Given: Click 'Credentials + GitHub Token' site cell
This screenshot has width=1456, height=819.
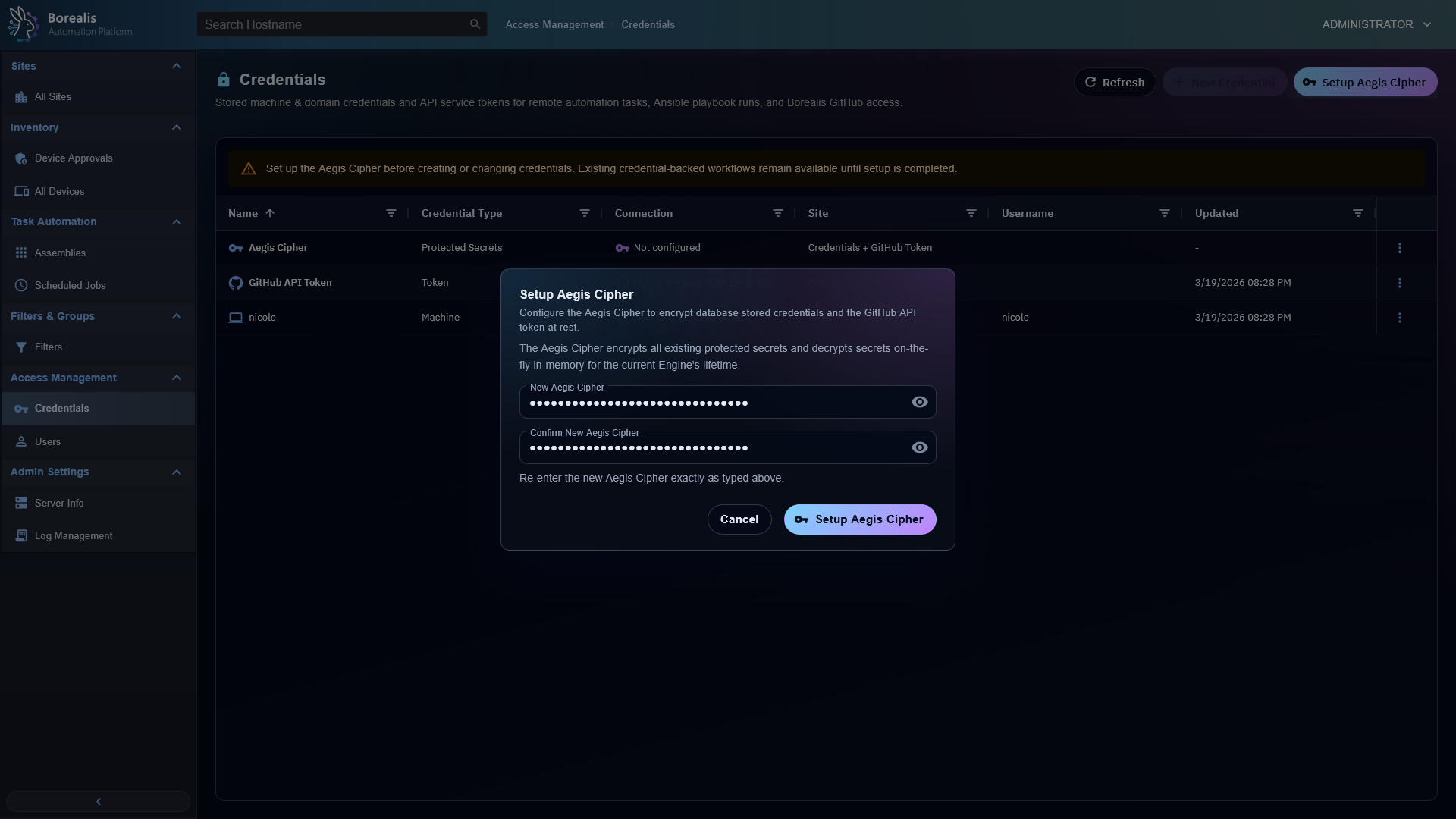Looking at the screenshot, I should (870, 248).
